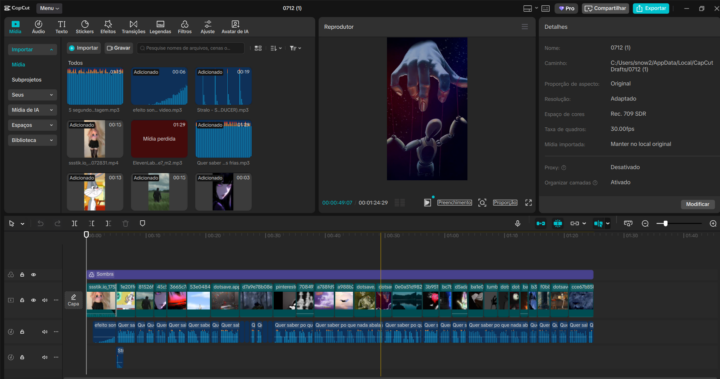The width and height of the screenshot is (720, 379).
Task: Open the Transições panel
Action: tap(133, 27)
